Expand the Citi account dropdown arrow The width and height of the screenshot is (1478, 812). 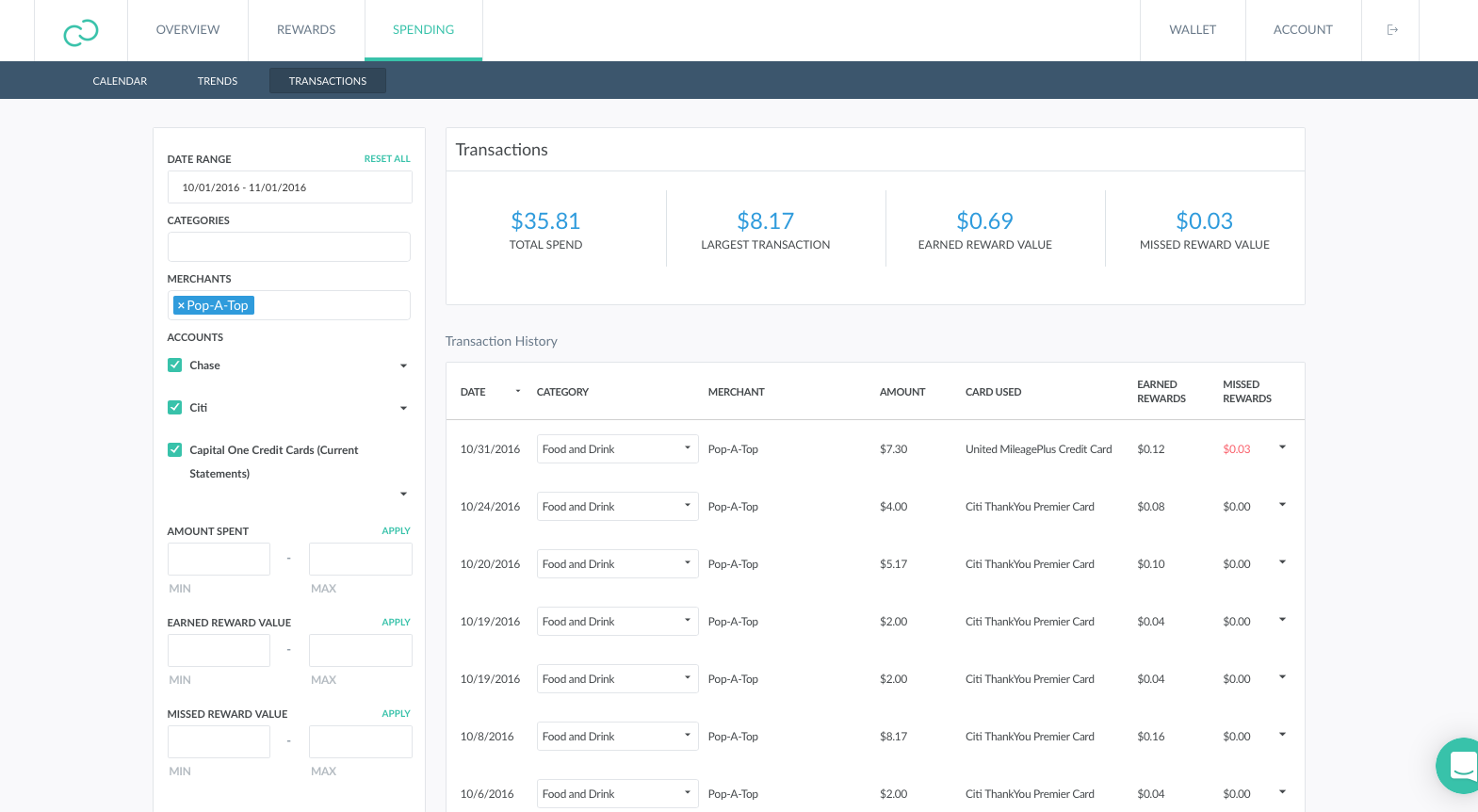pos(403,408)
